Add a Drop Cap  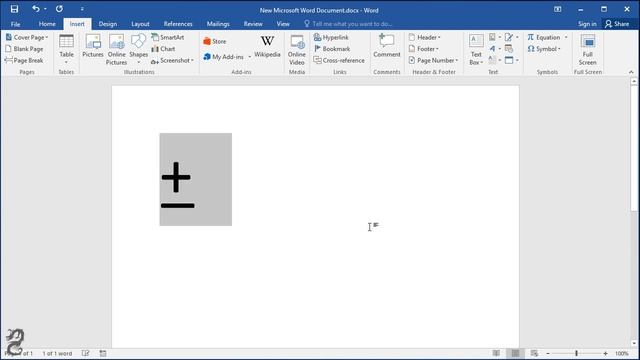coord(495,60)
